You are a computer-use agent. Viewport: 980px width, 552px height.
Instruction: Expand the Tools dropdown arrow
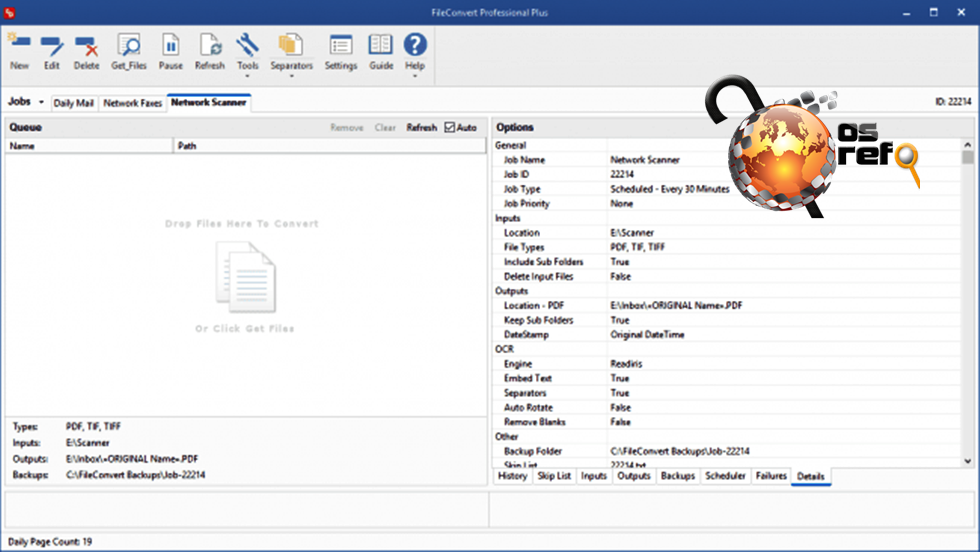tap(248, 76)
